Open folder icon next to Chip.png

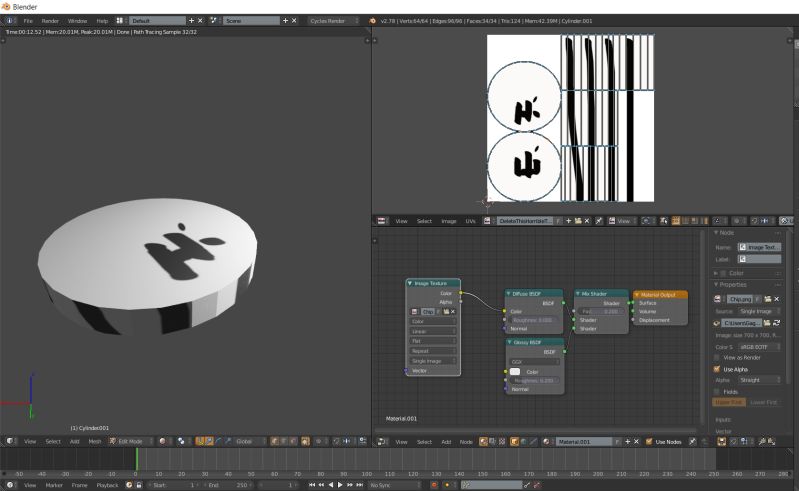coord(768,299)
